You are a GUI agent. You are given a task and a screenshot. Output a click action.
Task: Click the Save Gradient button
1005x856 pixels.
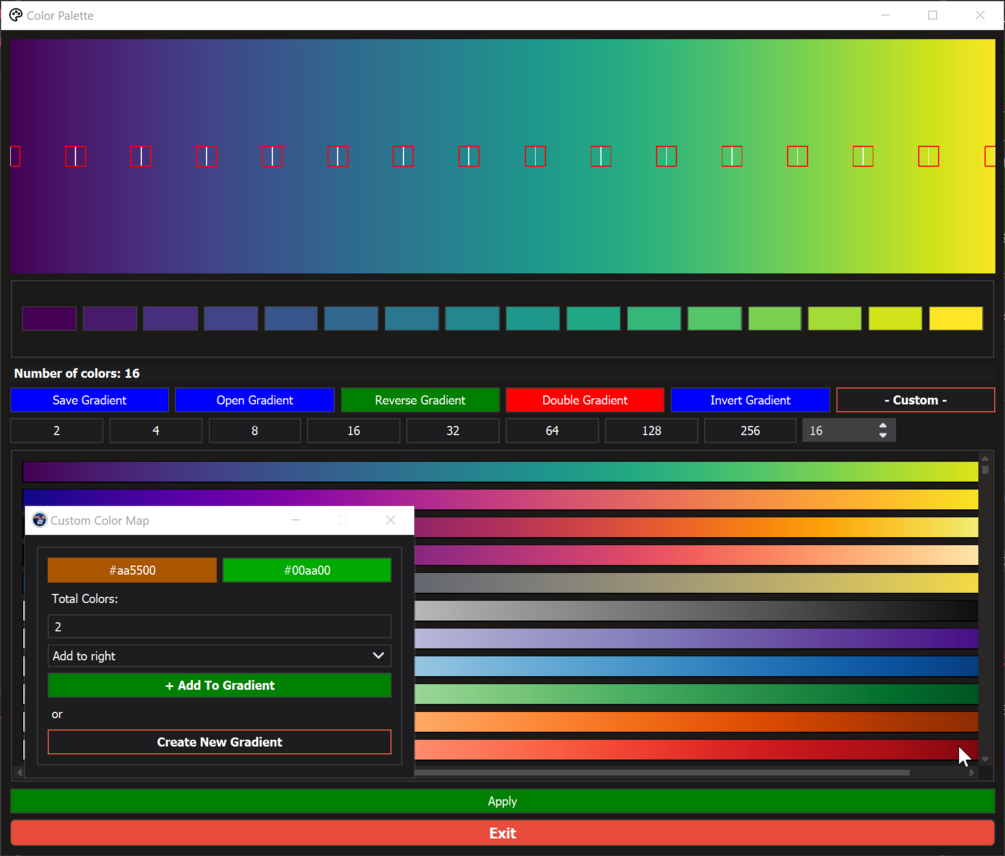click(x=90, y=400)
